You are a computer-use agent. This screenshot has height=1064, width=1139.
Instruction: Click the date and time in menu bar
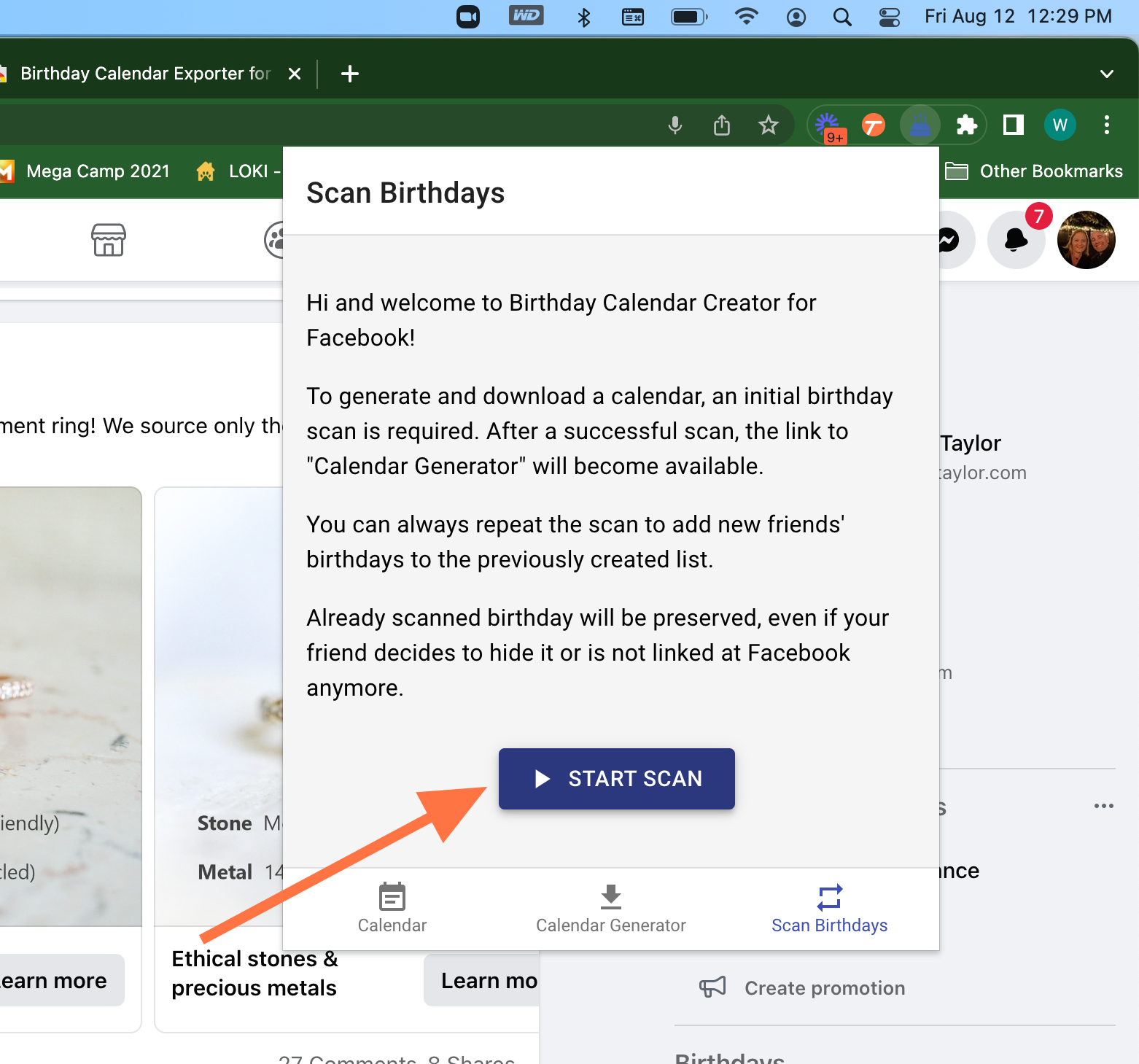[x=1018, y=16]
